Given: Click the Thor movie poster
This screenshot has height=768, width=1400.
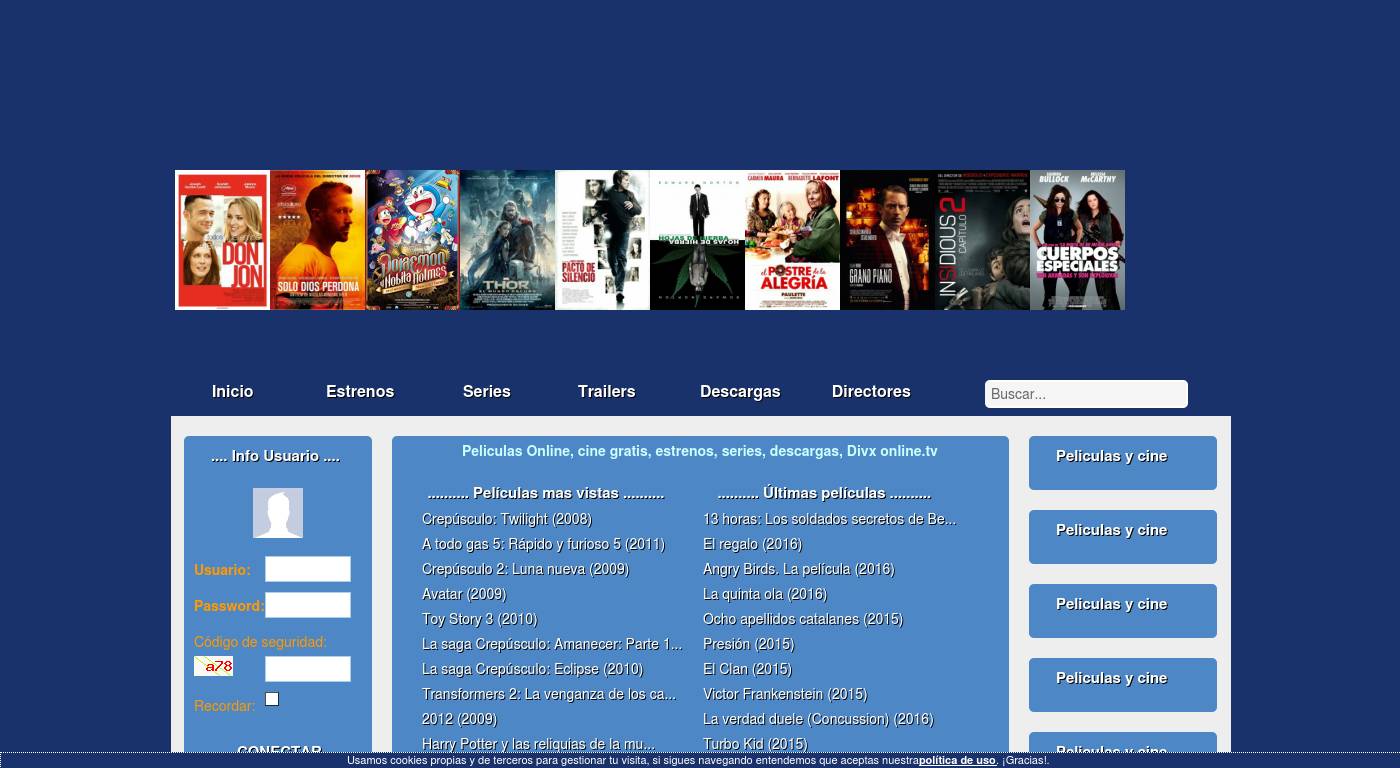Looking at the screenshot, I should pos(507,240).
